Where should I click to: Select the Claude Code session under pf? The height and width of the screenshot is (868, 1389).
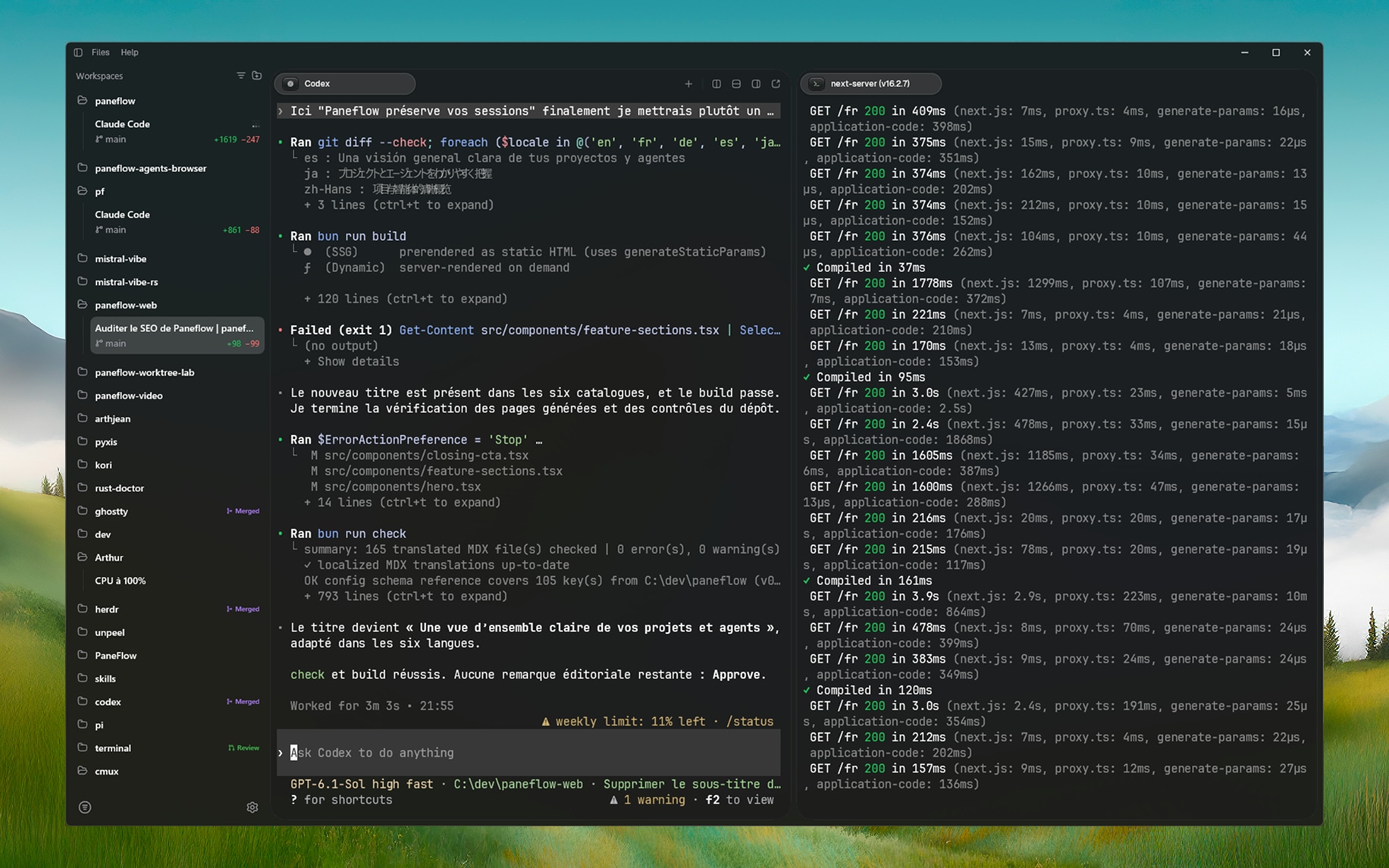point(177,221)
